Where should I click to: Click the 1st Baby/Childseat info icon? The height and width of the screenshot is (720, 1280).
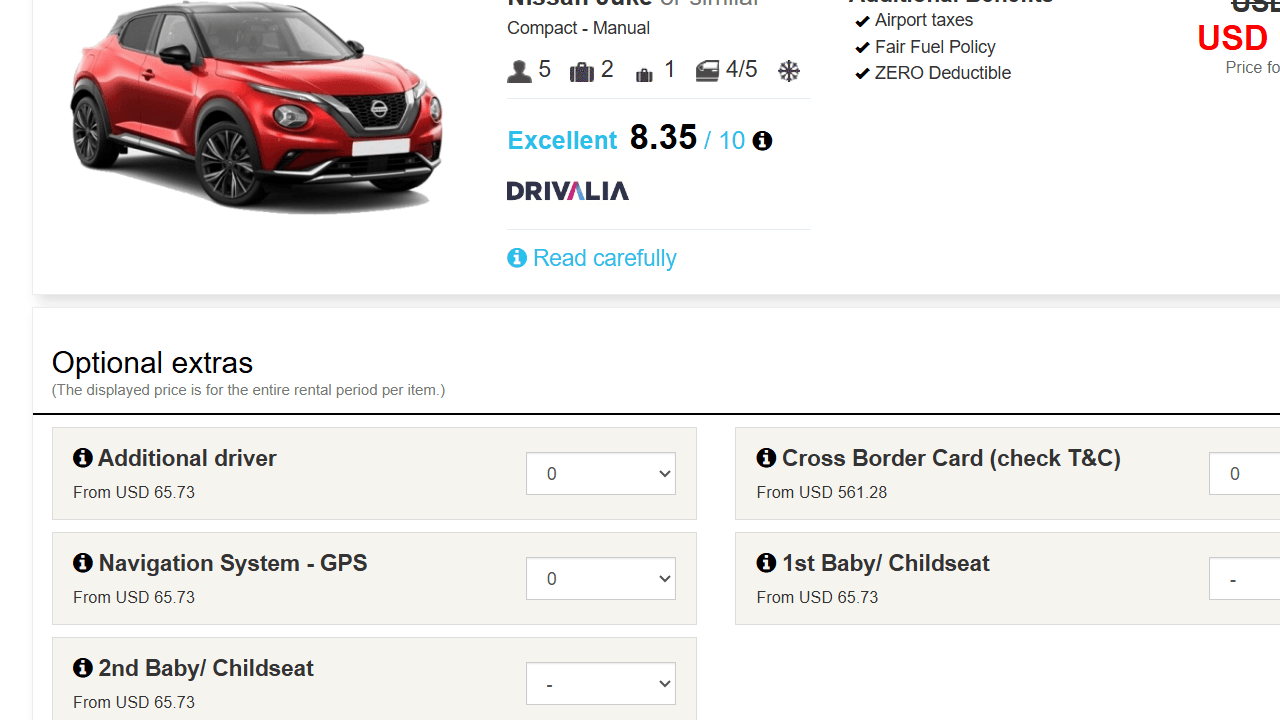coord(766,563)
